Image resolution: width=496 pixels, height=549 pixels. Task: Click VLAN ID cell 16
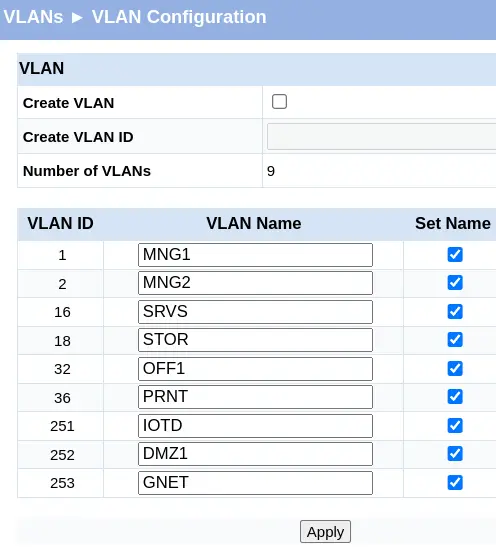(62, 312)
